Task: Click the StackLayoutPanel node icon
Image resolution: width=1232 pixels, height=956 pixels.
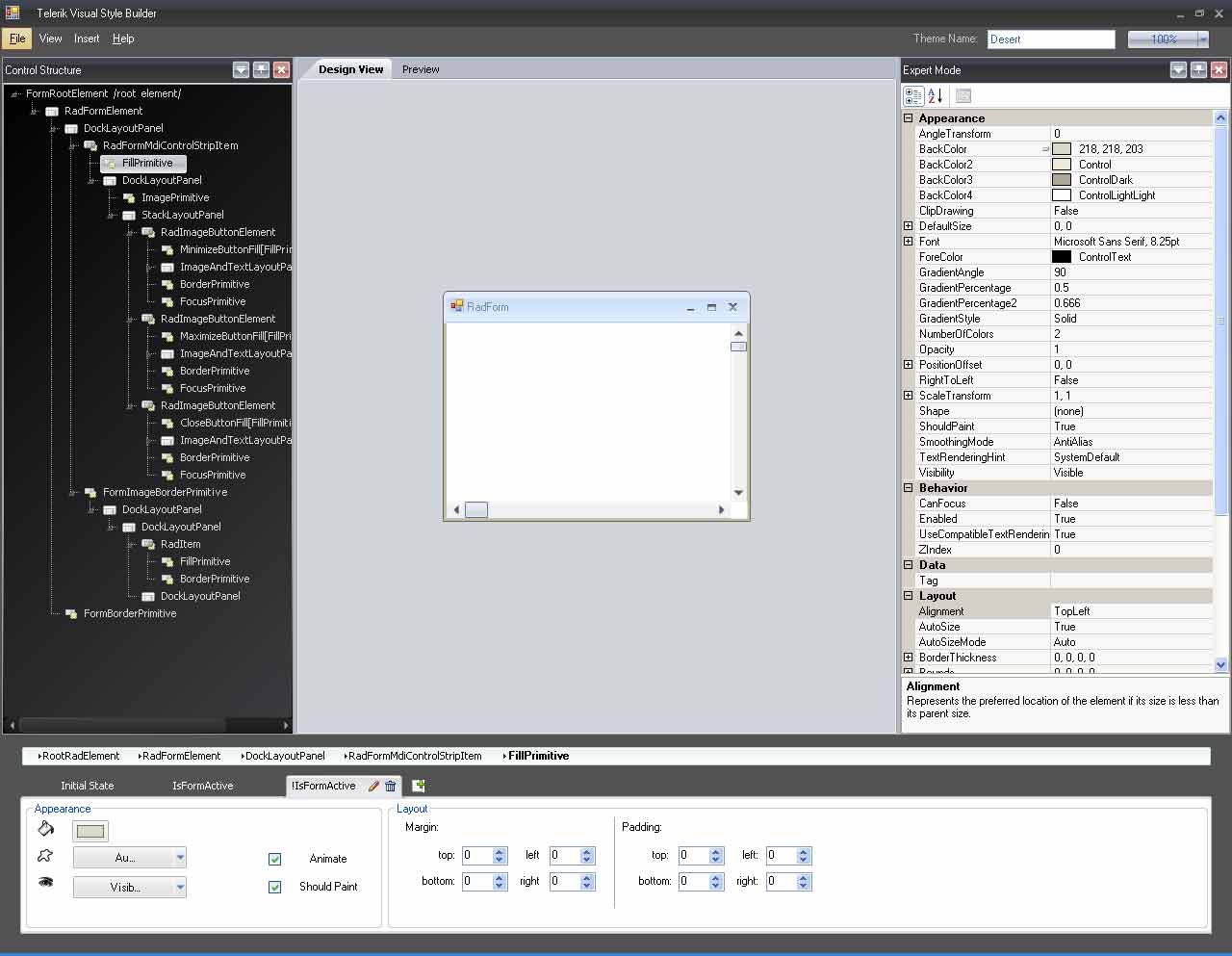Action: tap(129, 215)
